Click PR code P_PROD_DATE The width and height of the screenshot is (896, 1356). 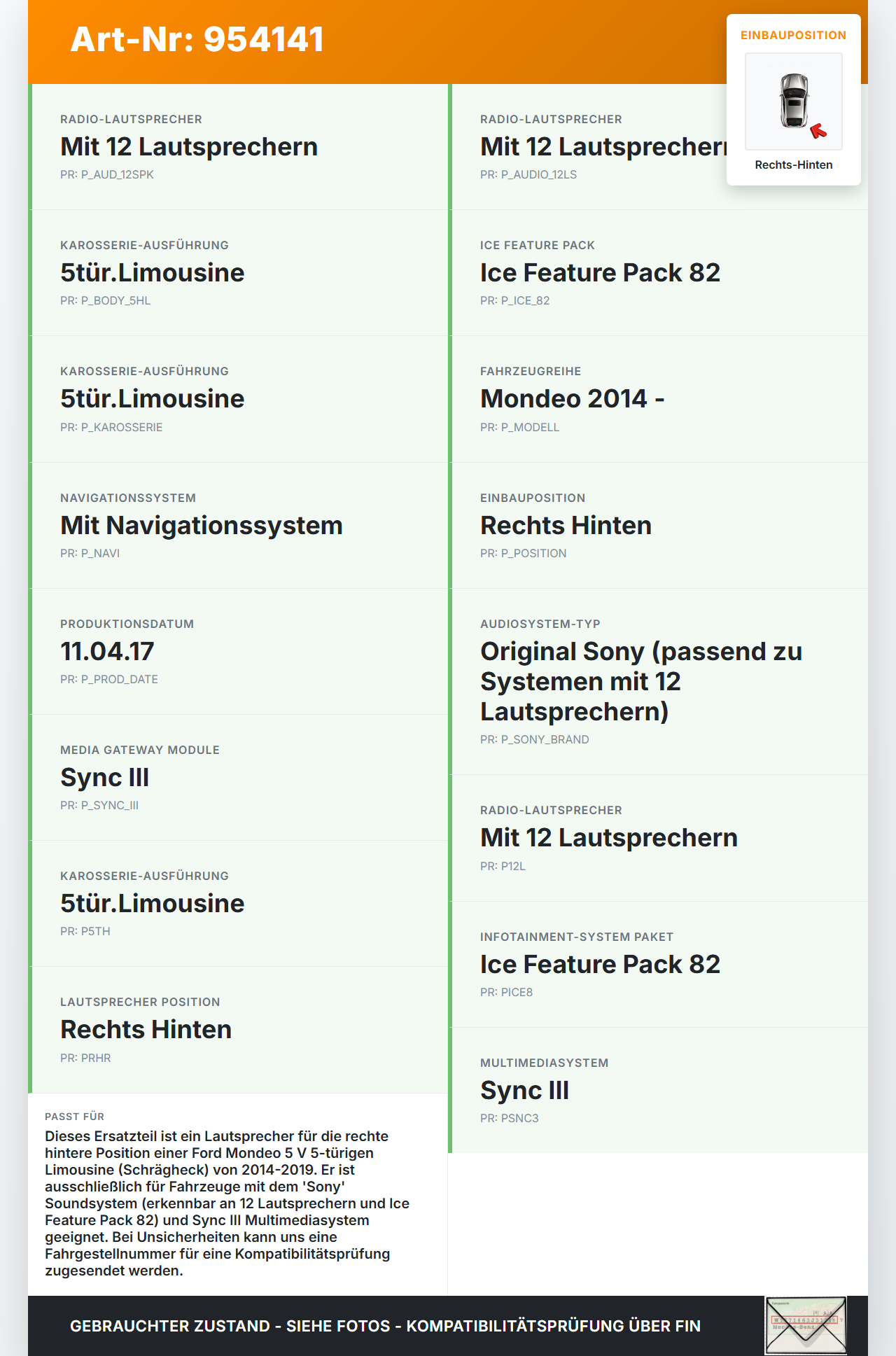[108, 679]
